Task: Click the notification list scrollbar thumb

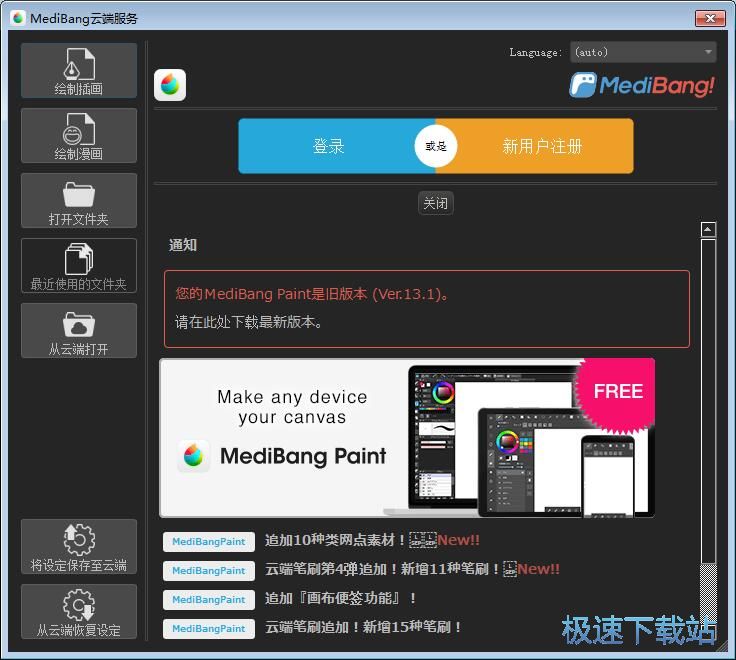Action: pyautogui.click(x=708, y=401)
